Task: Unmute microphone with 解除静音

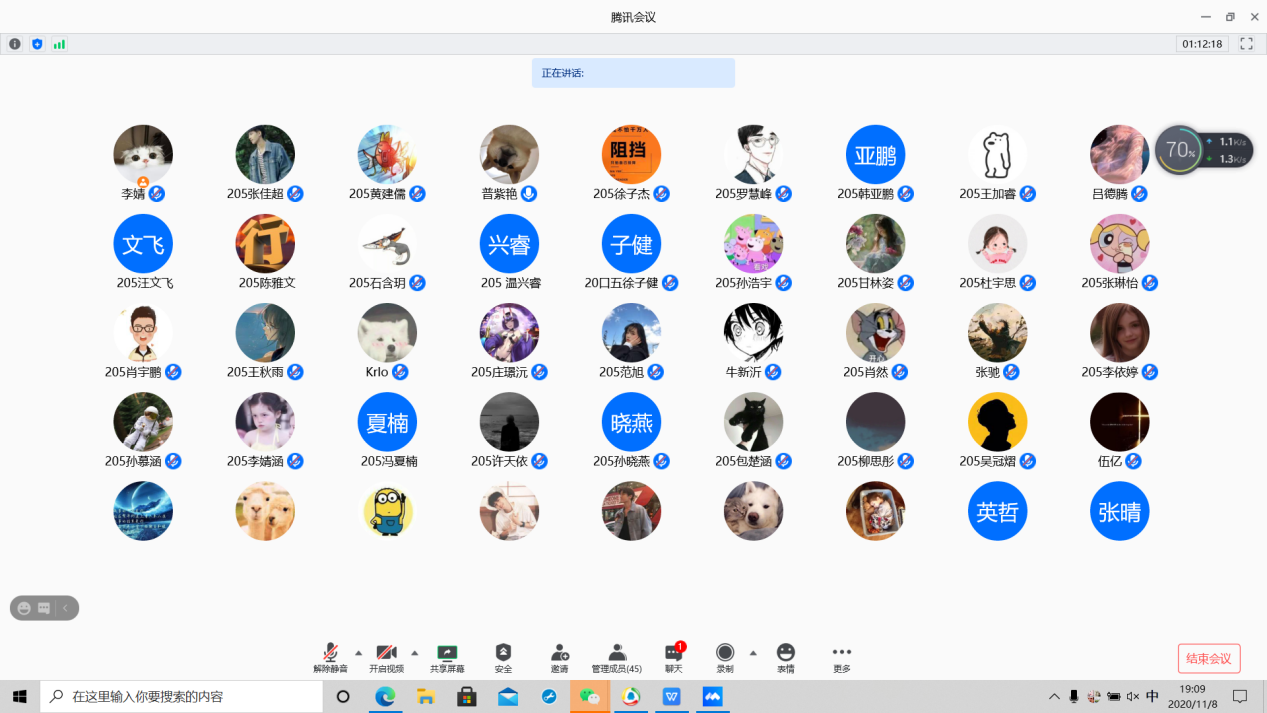Action: 330,657
